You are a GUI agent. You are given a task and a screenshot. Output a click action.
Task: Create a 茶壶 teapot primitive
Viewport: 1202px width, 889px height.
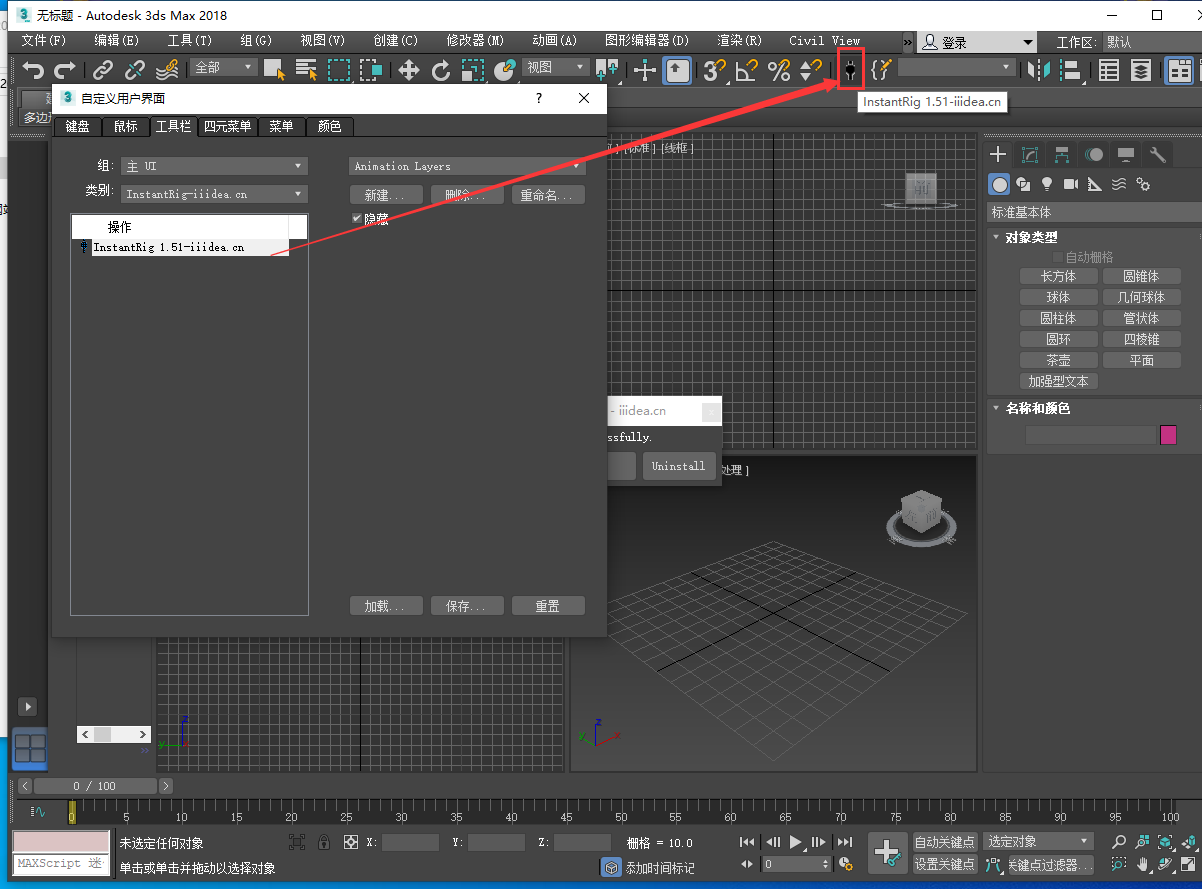[1058, 360]
